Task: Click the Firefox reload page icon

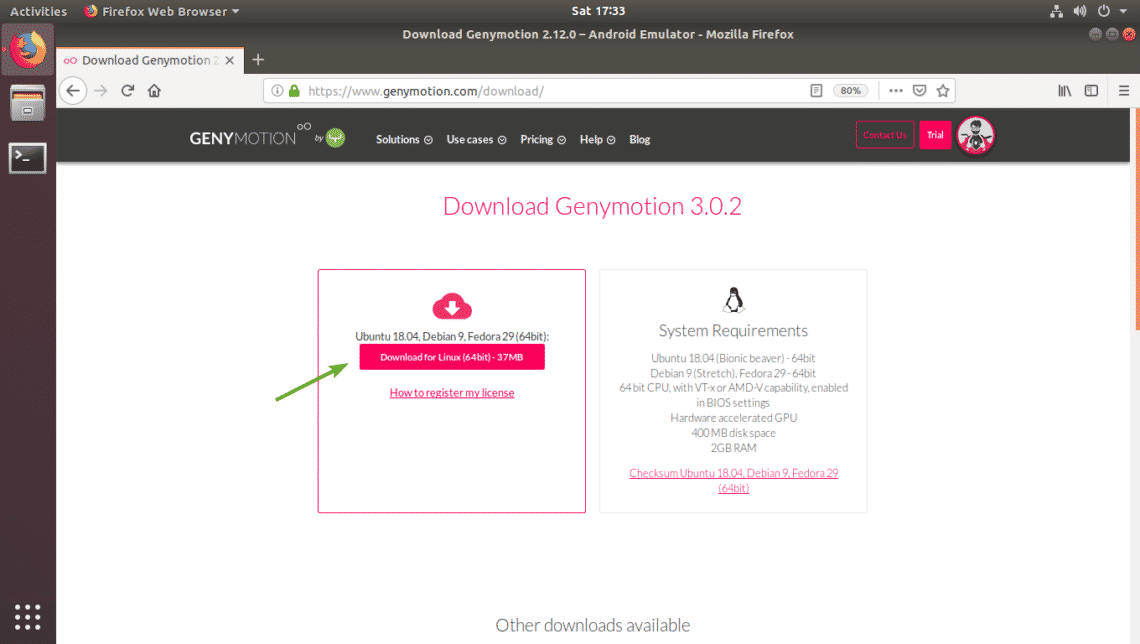Action: (128, 90)
